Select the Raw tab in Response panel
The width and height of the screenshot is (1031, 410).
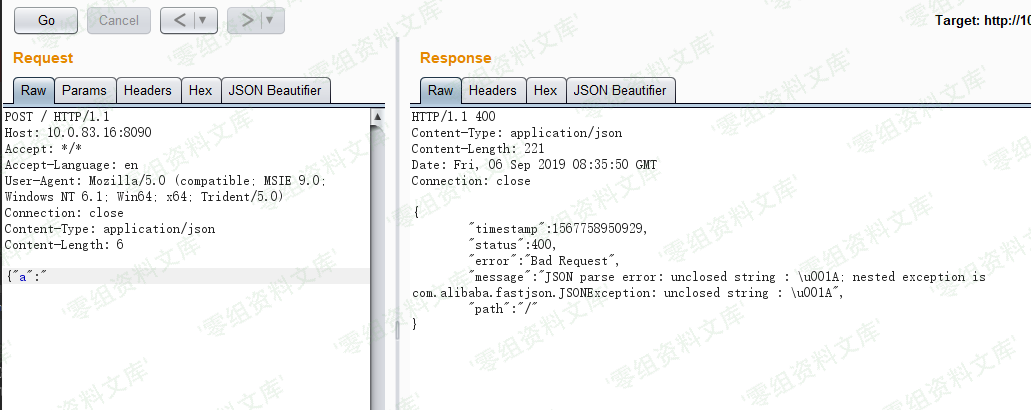pyautogui.click(x=440, y=90)
